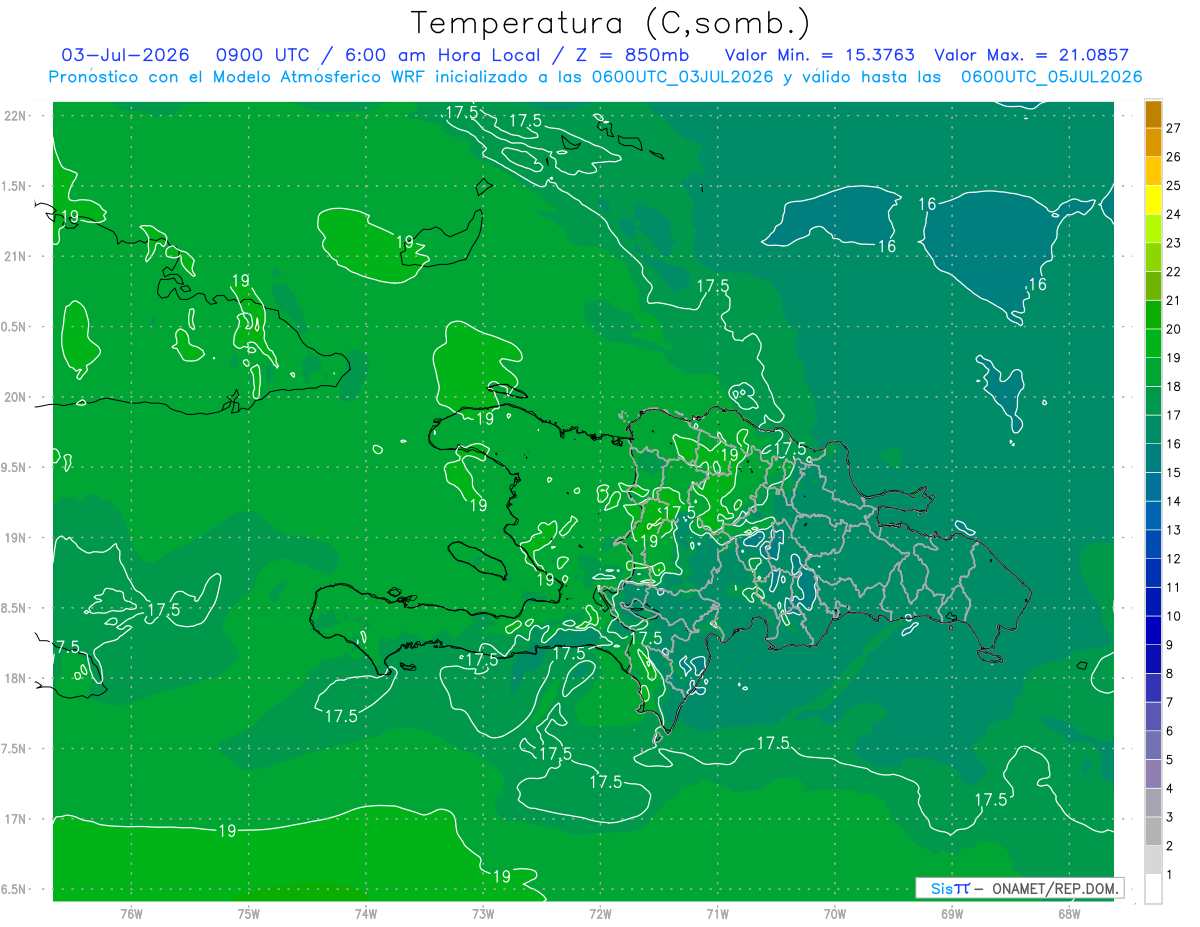Viewport: 1200px width, 927px height.
Task: Click the 17N latitude axis label
Action: coord(14,819)
